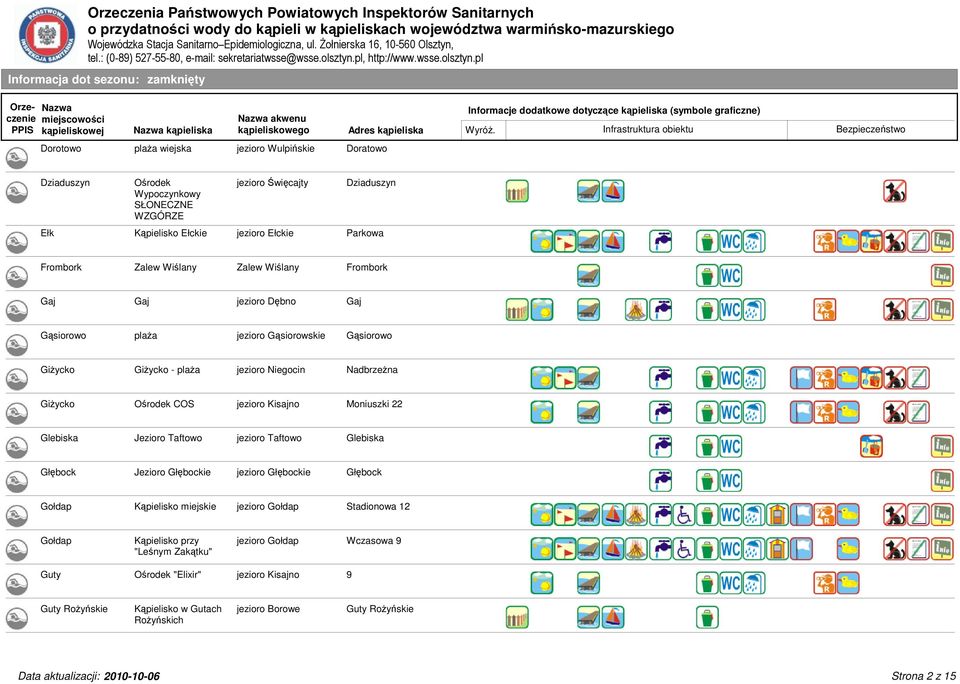Click the PPIS status icon for Dorotowo
Viewport: 960px width, 684px height.
click(x=17, y=157)
